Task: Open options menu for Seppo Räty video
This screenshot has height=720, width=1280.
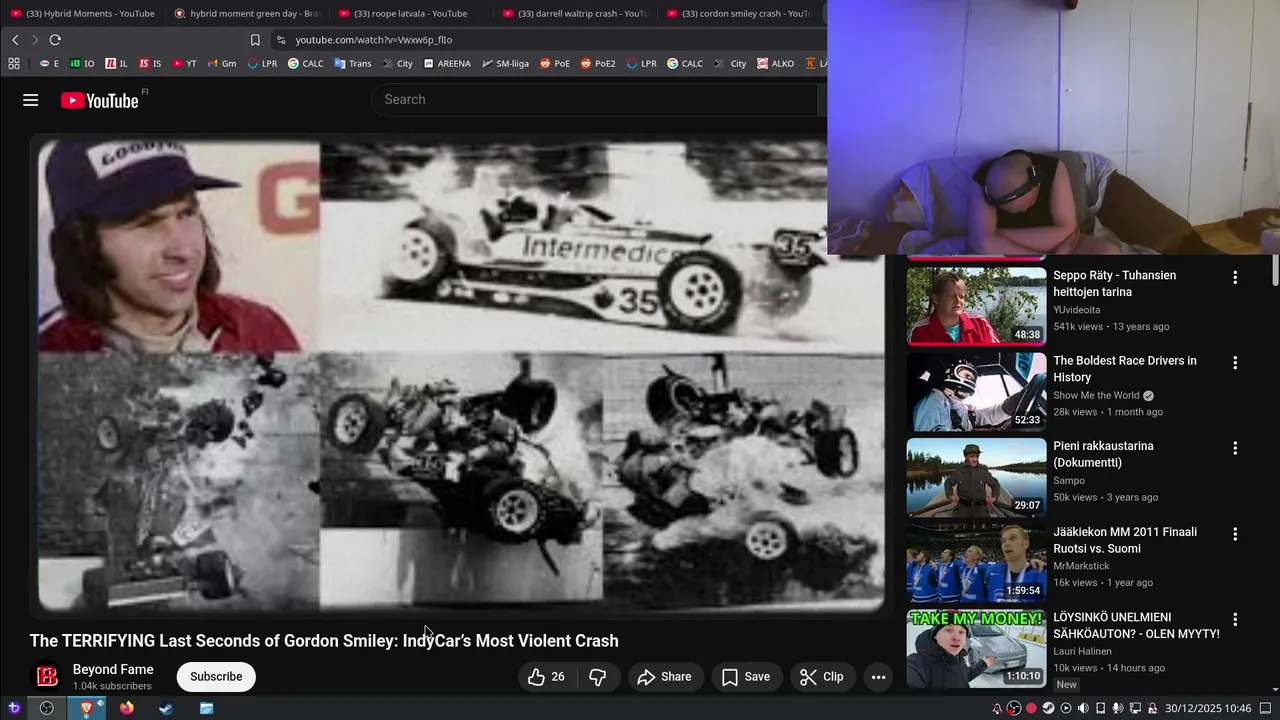Action: pos(1235,277)
